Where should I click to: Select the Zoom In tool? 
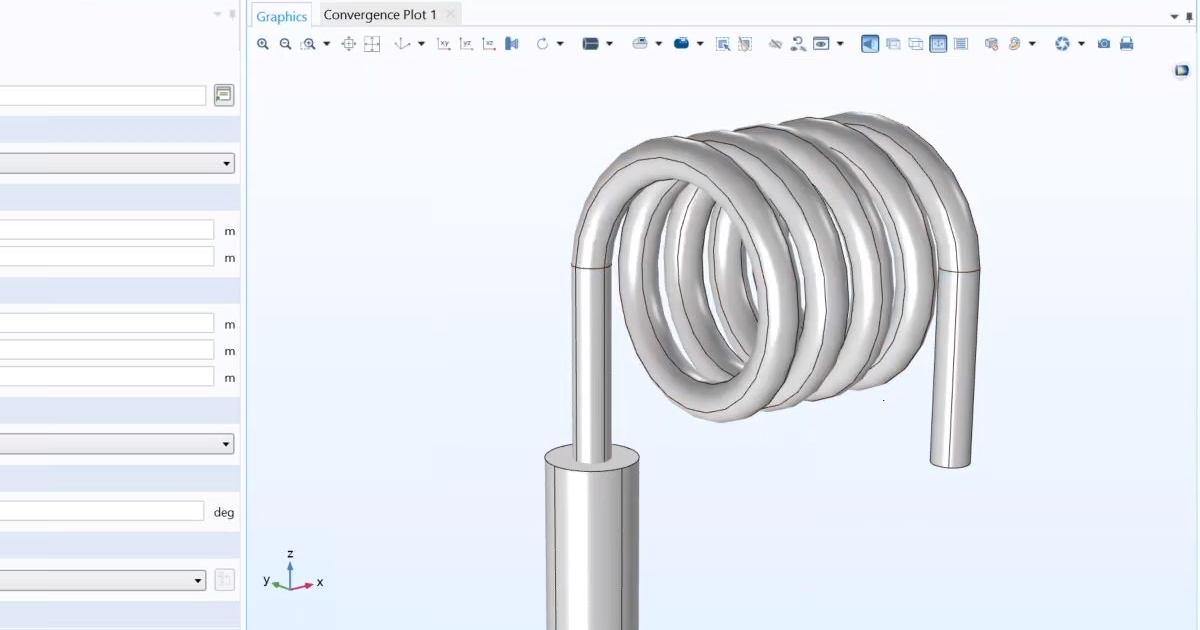pyautogui.click(x=263, y=44)
